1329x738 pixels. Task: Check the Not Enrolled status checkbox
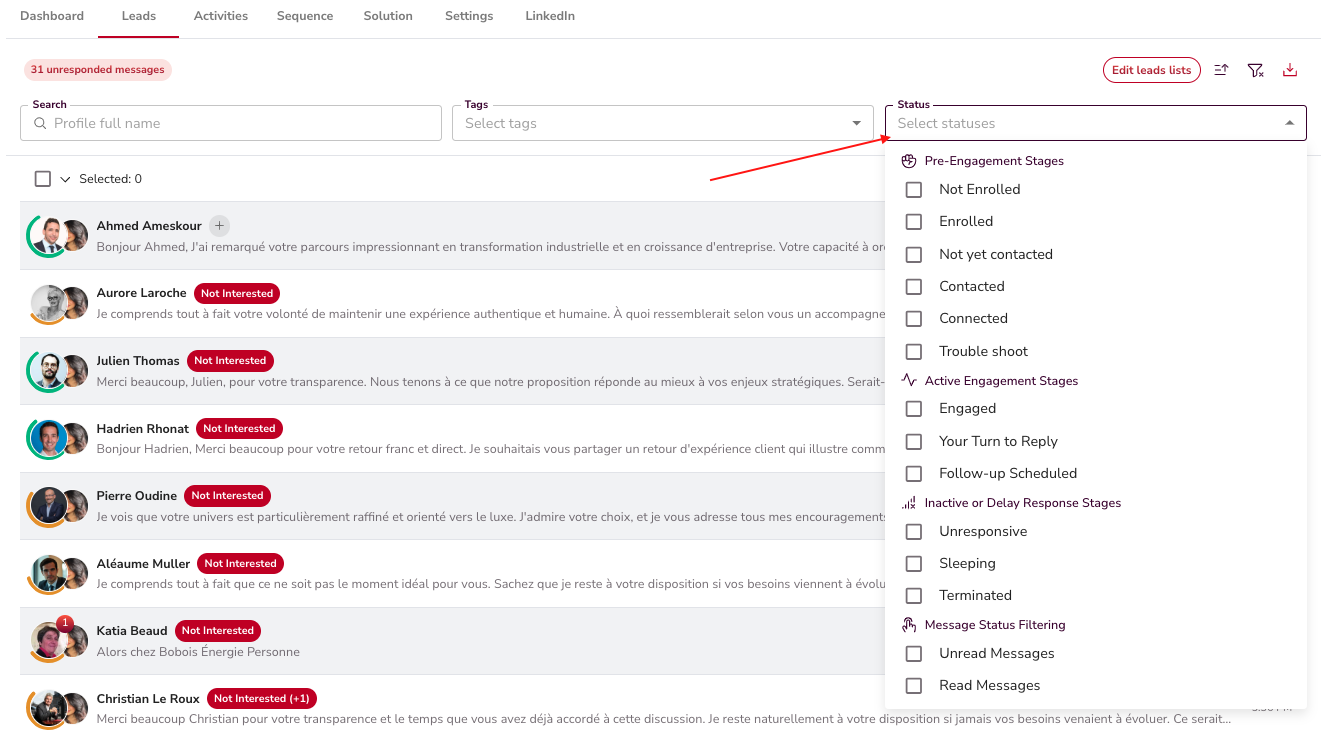913,190
